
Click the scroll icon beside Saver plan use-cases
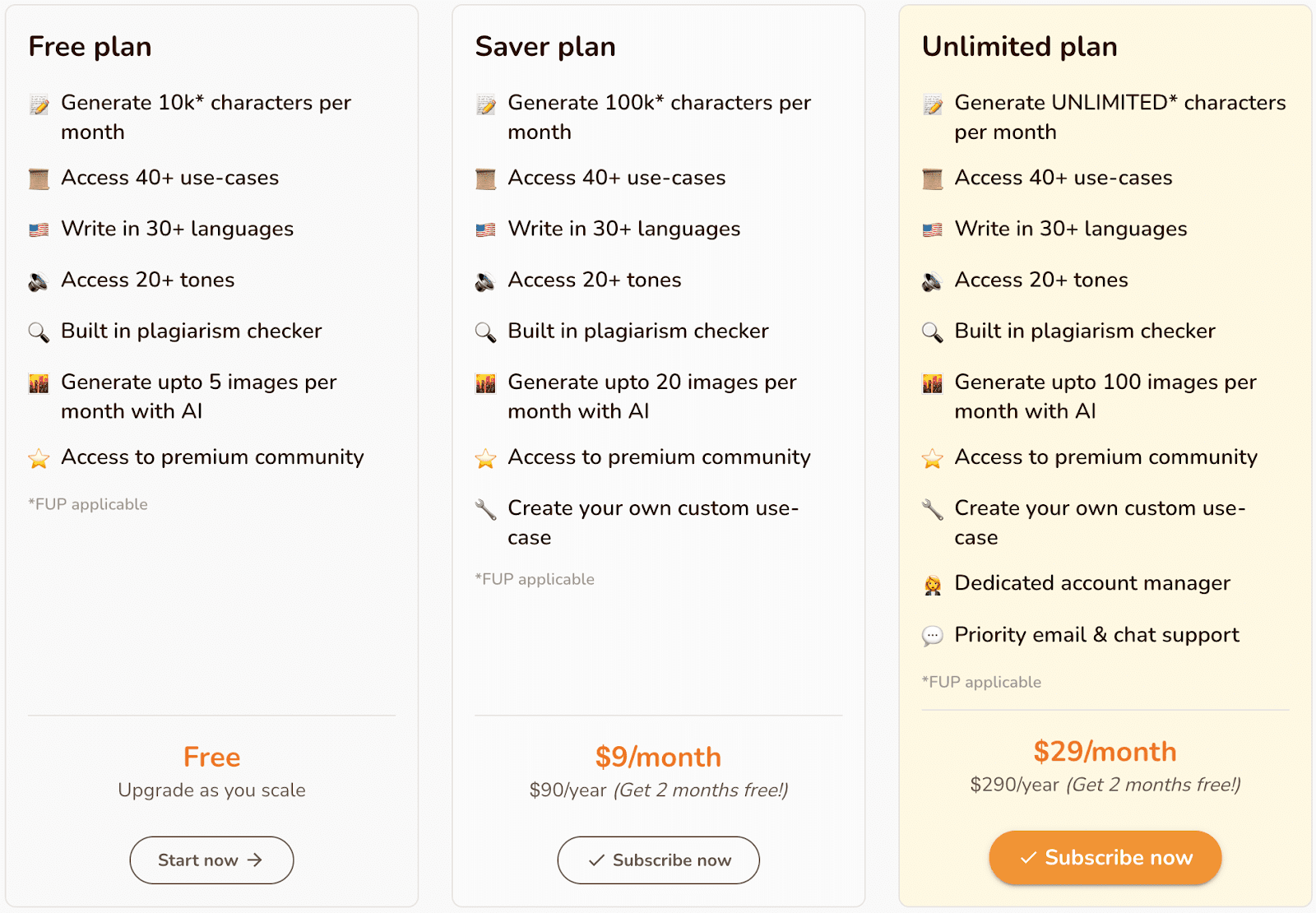pyautogui.click(x=485, y=178)
